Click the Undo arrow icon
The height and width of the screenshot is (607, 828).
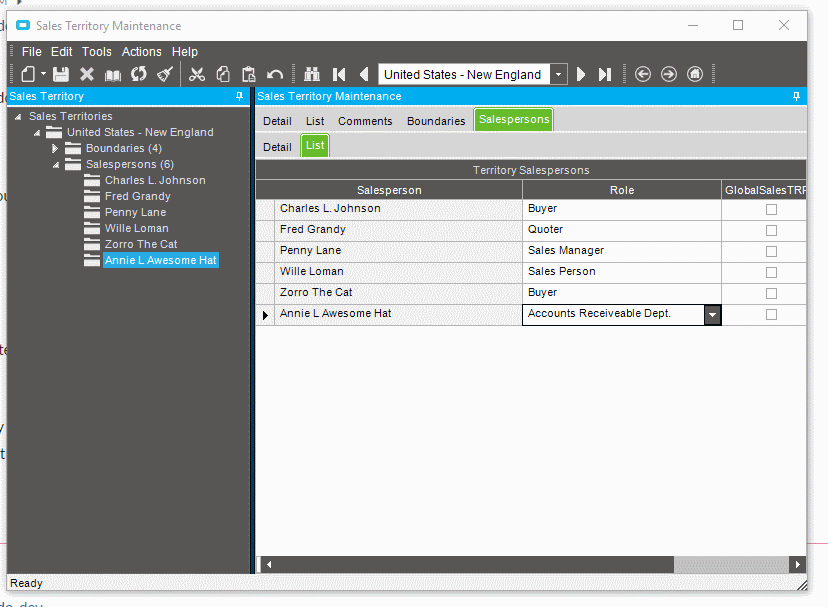[275, 74]
